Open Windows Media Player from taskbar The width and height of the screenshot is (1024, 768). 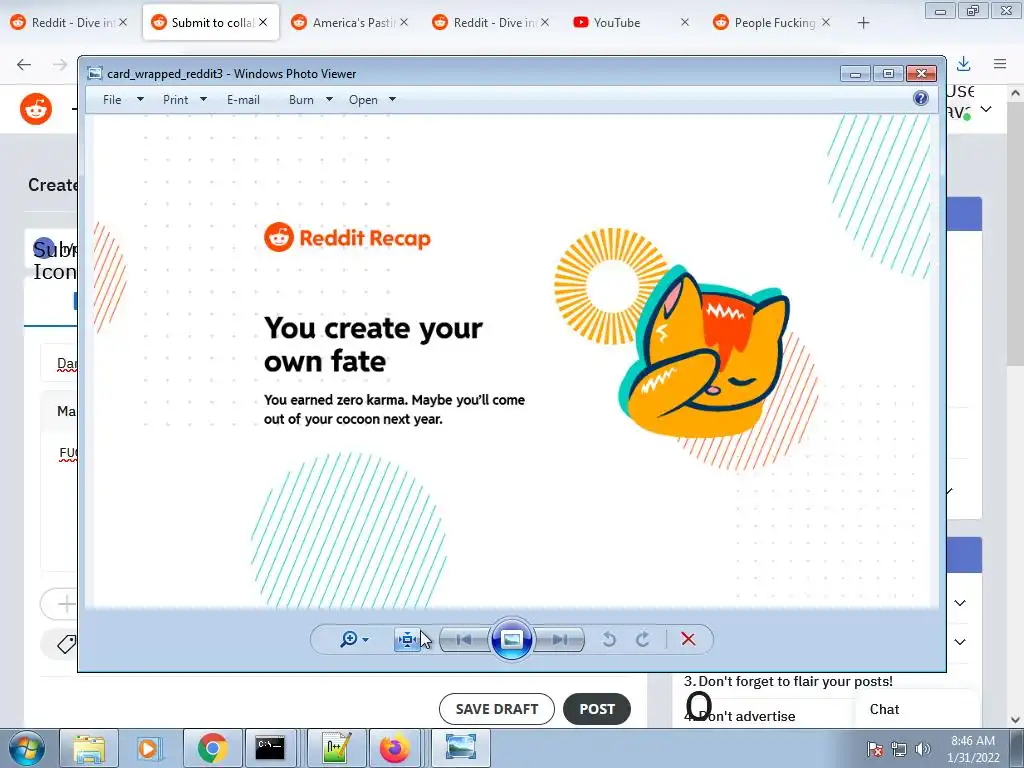pyautogui.click(x=149, y=749)
